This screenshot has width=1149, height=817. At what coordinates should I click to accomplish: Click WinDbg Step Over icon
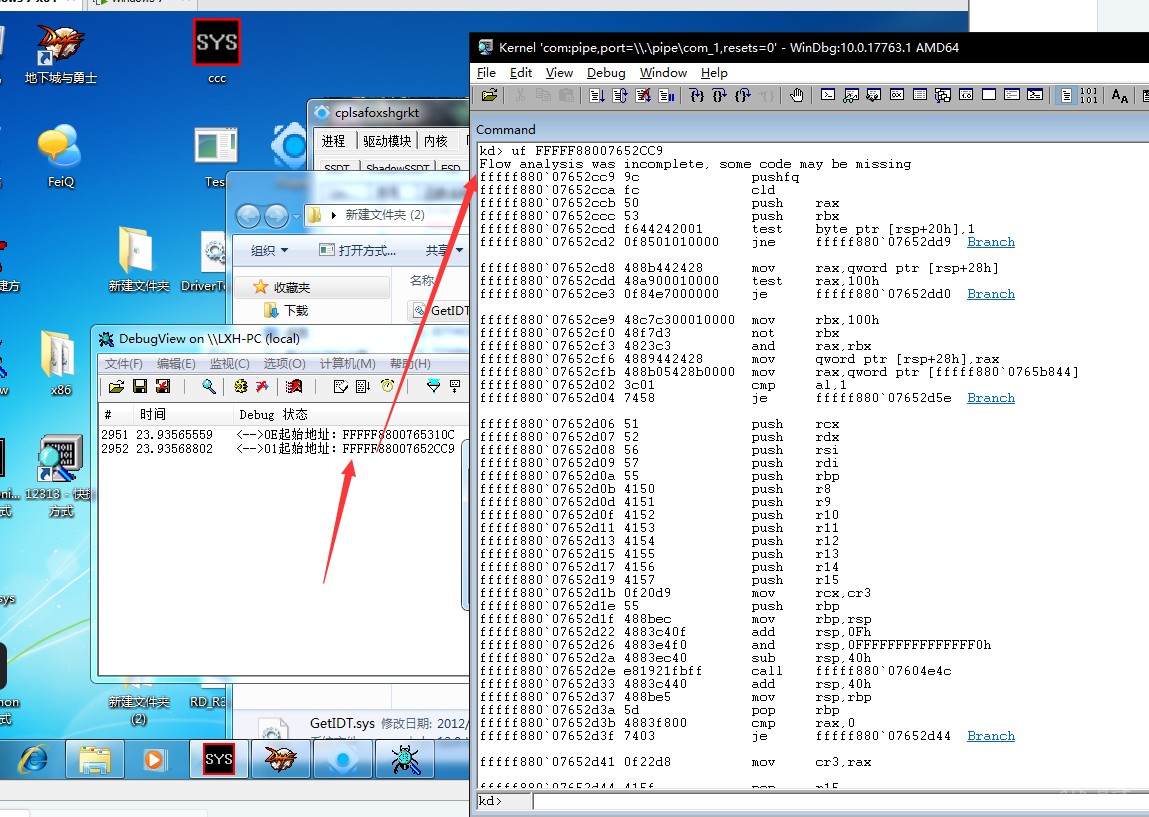point(720,95)
